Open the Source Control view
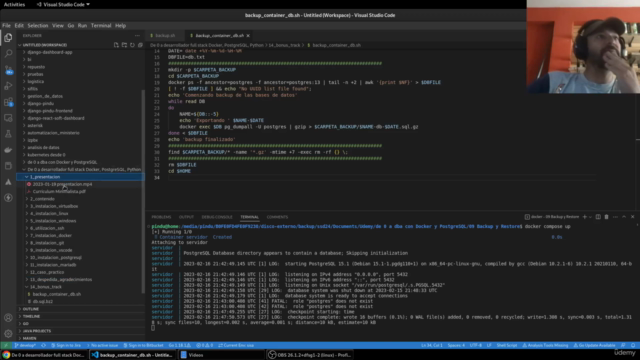Image resolution: width=640 pixels, height=360 pixels. [8, 70]
